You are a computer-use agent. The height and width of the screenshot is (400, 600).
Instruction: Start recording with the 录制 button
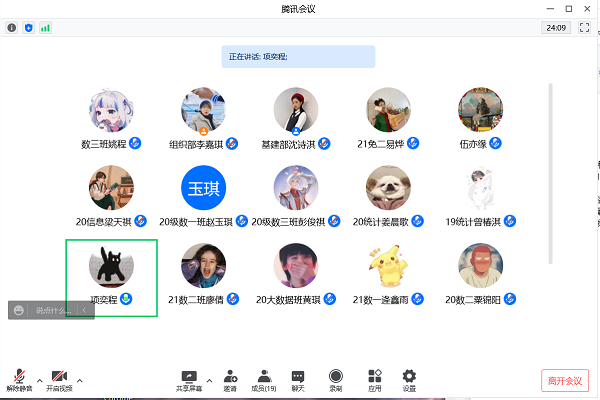click(336, 379)
